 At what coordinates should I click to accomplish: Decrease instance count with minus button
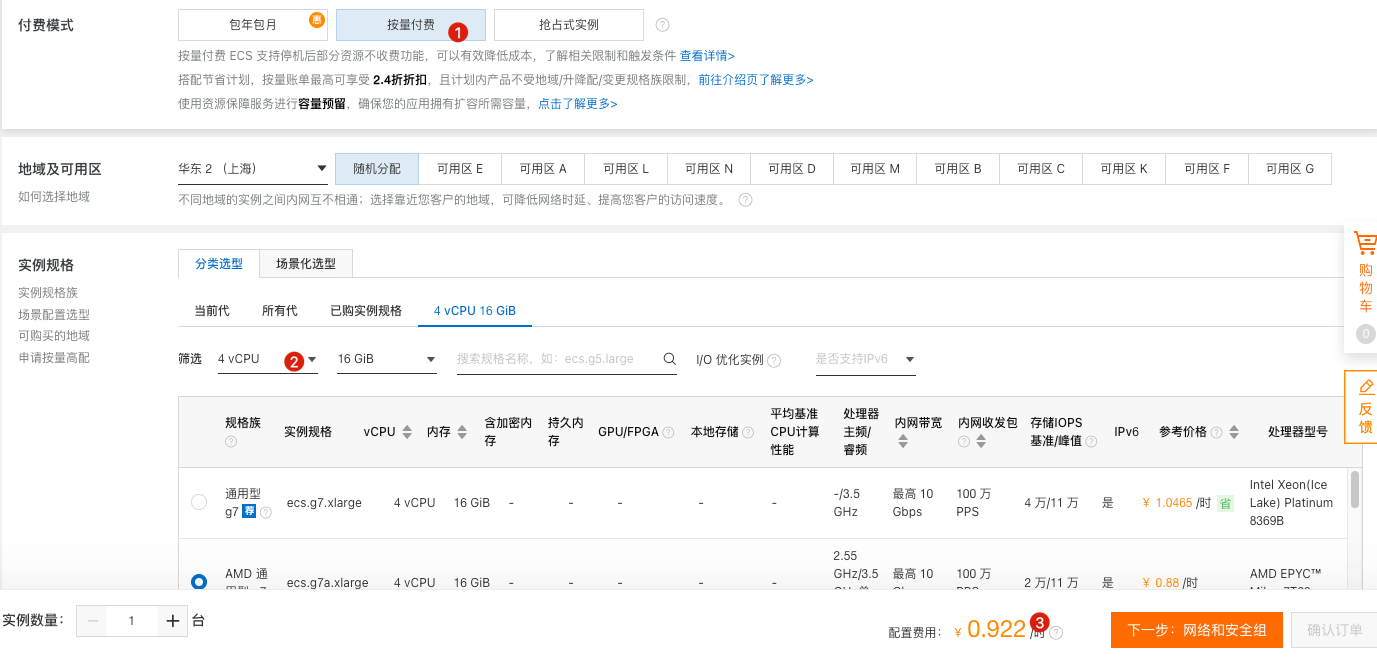(x=93, y=621)
